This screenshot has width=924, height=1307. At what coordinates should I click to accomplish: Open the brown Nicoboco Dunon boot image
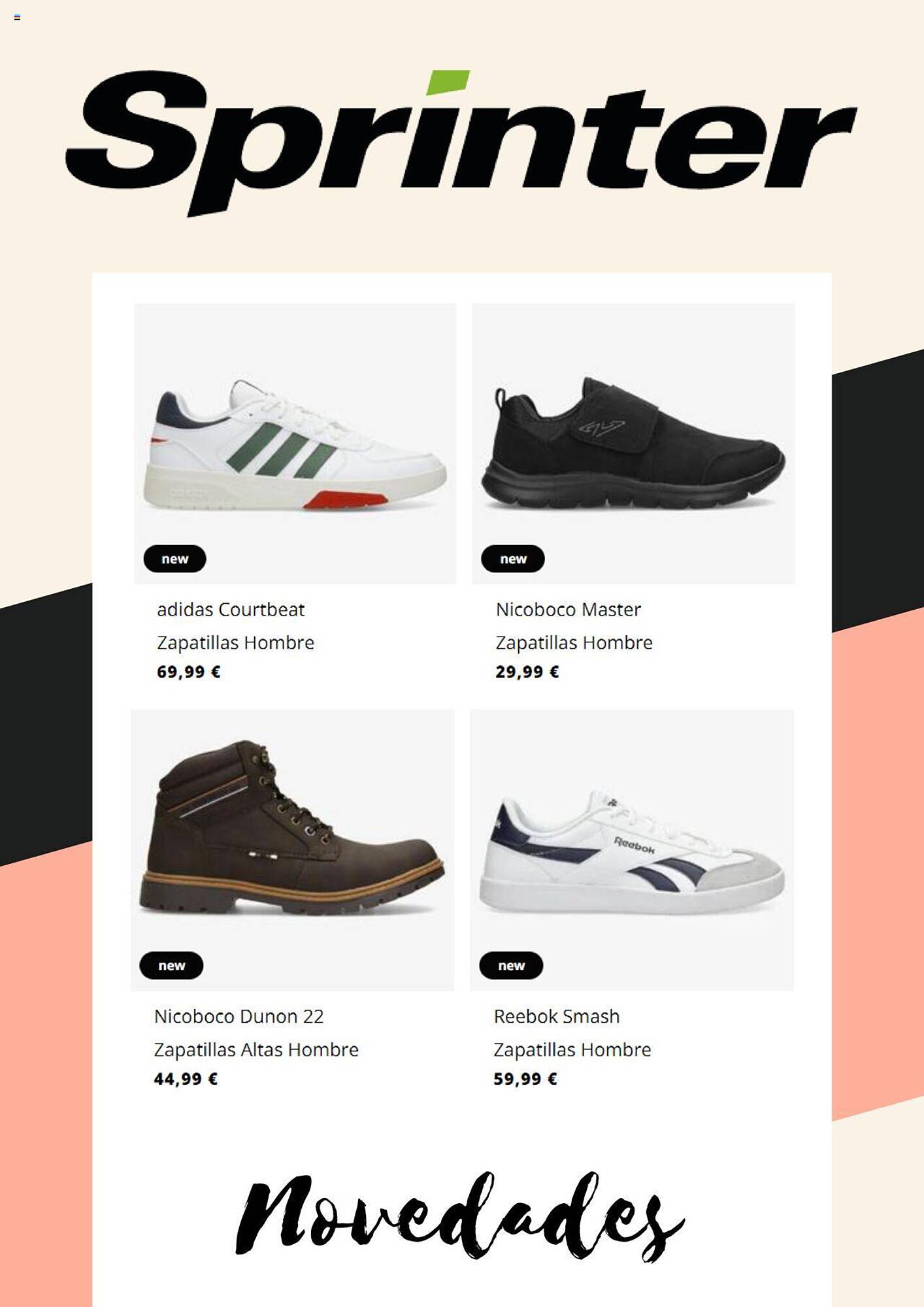coord(292,850)
